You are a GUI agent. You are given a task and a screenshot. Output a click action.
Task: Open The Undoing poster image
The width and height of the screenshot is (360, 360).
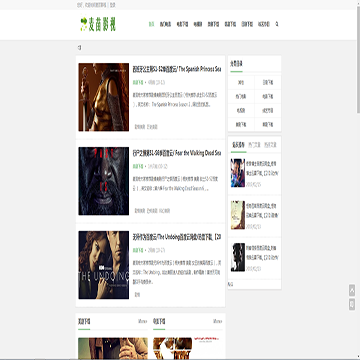pos(104,265)
